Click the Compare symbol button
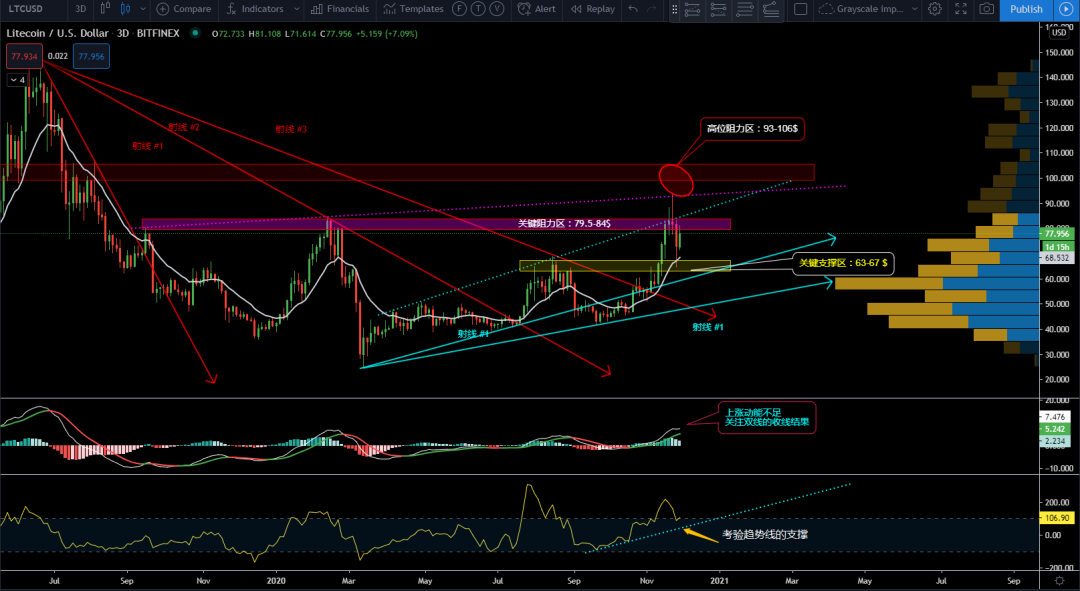Screen dimensions: 1080x591 (x=184, y=9)
